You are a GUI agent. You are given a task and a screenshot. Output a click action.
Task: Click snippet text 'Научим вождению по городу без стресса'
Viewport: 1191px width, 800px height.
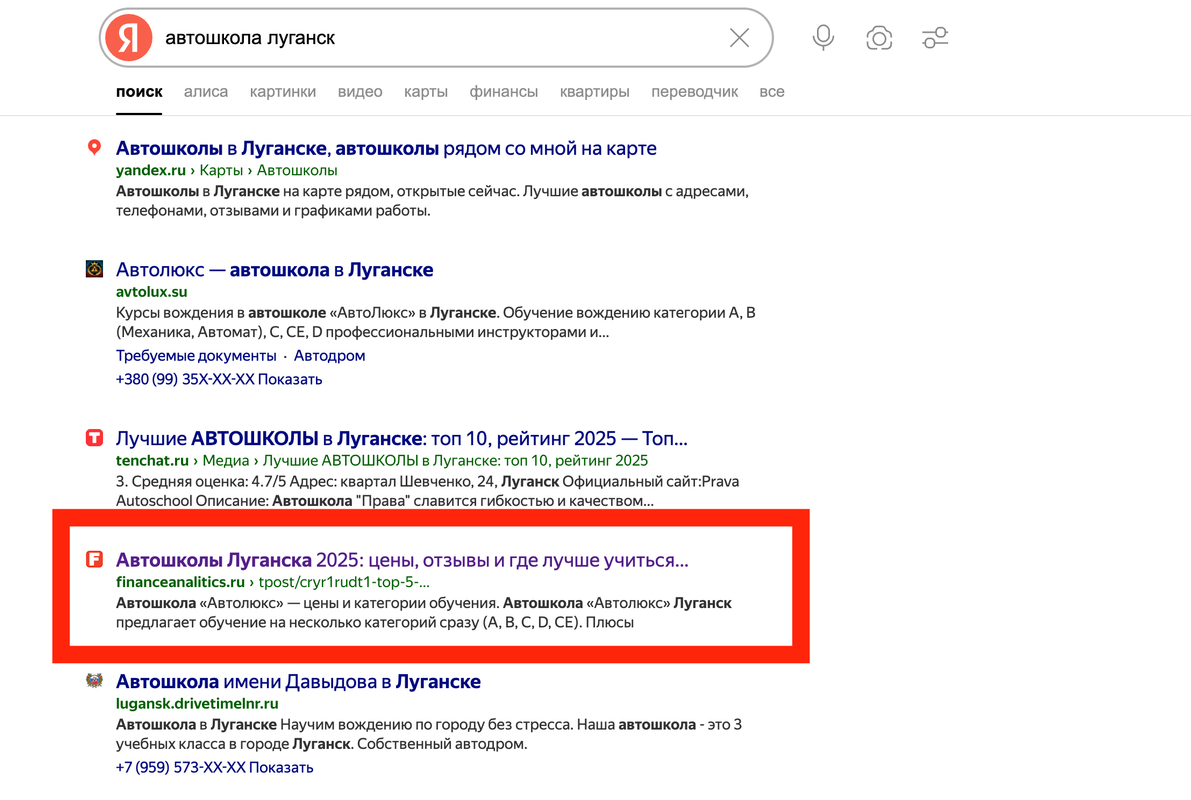point(425,724)
